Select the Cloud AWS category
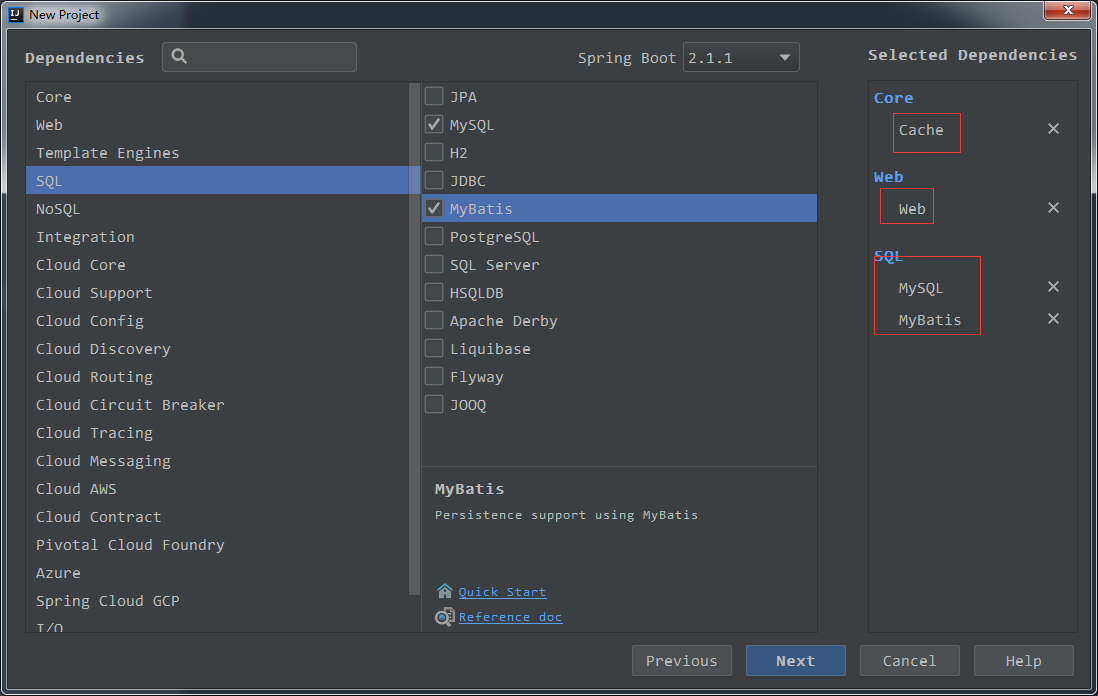Image resolution: width=1098 pixels, height=696 pixels. [217, 489]
